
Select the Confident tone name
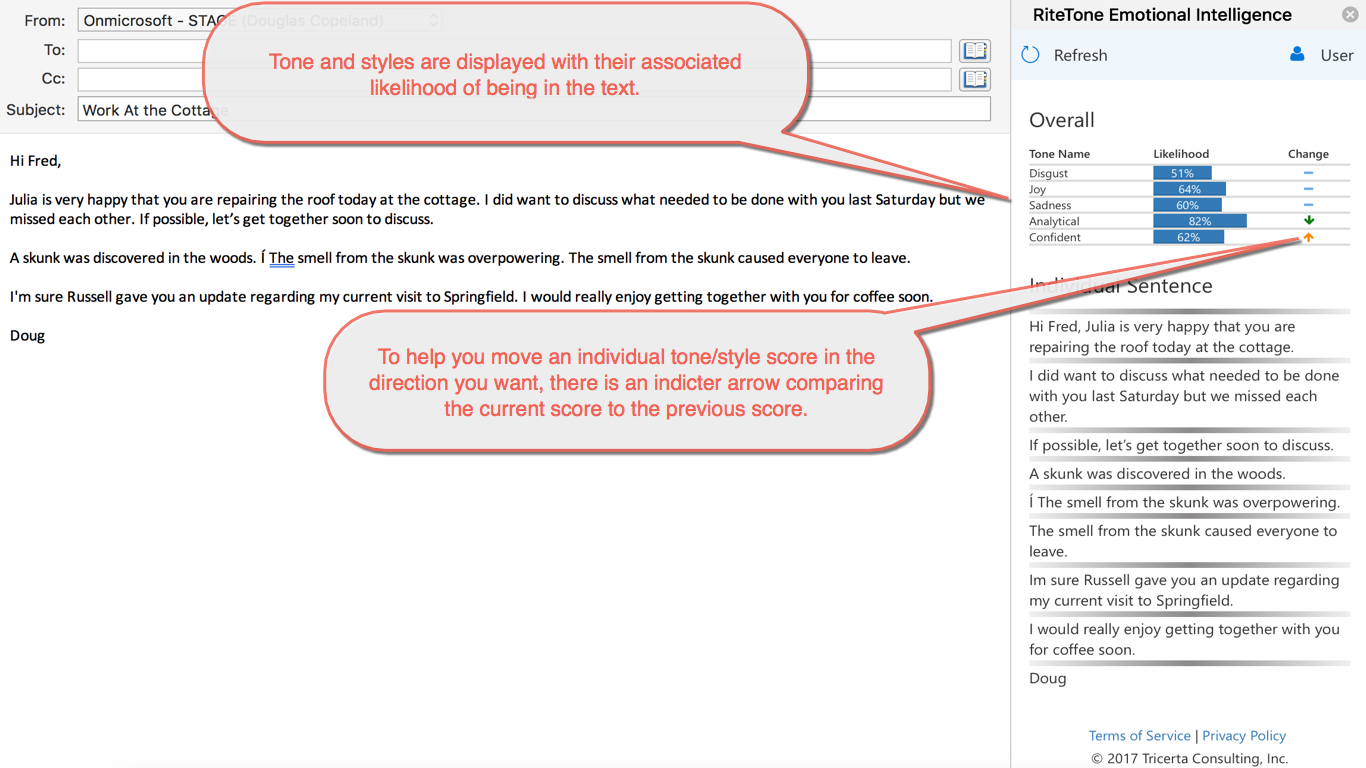pos(1055,237)
